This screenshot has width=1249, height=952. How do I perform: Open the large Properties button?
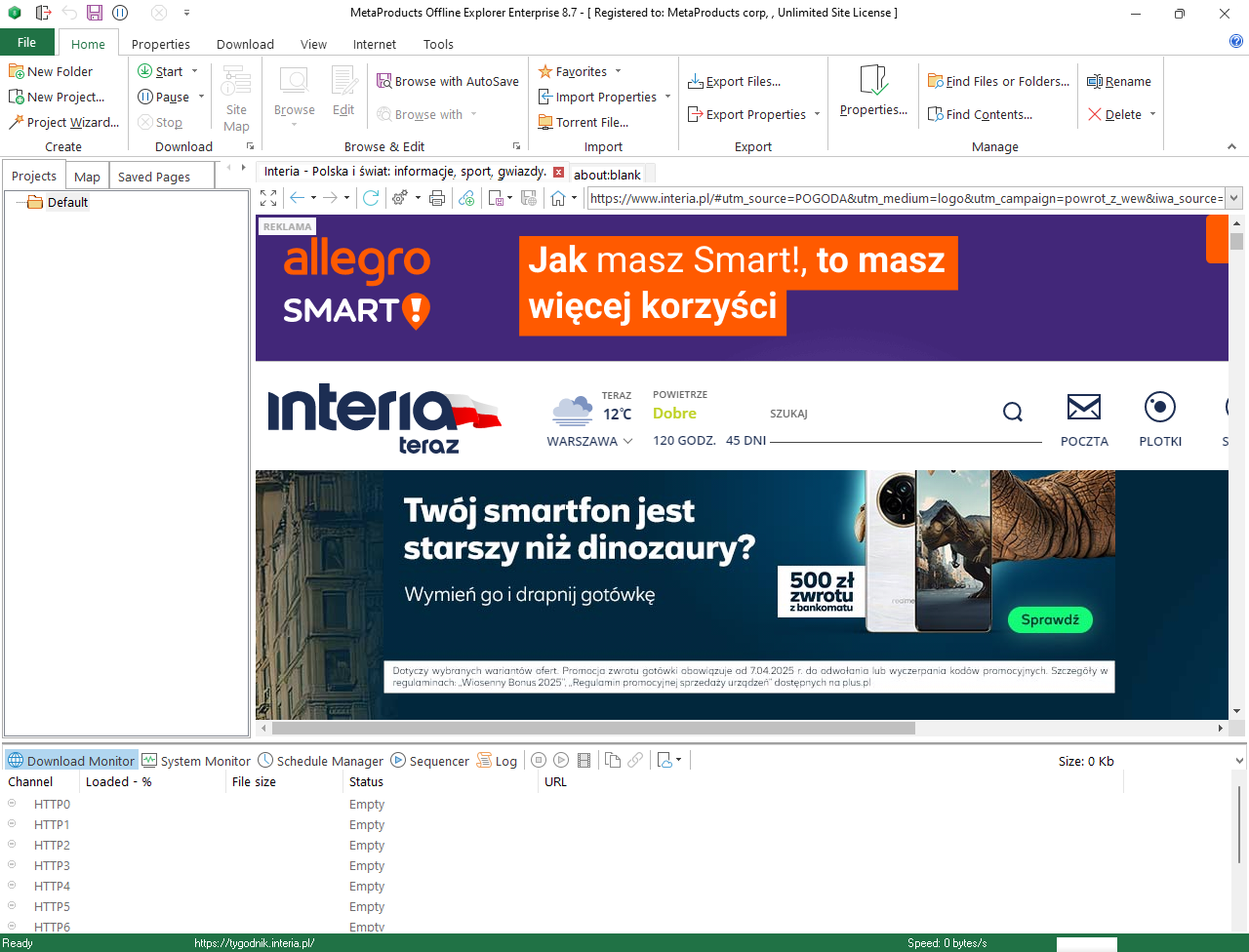click(x=873, y=91)
